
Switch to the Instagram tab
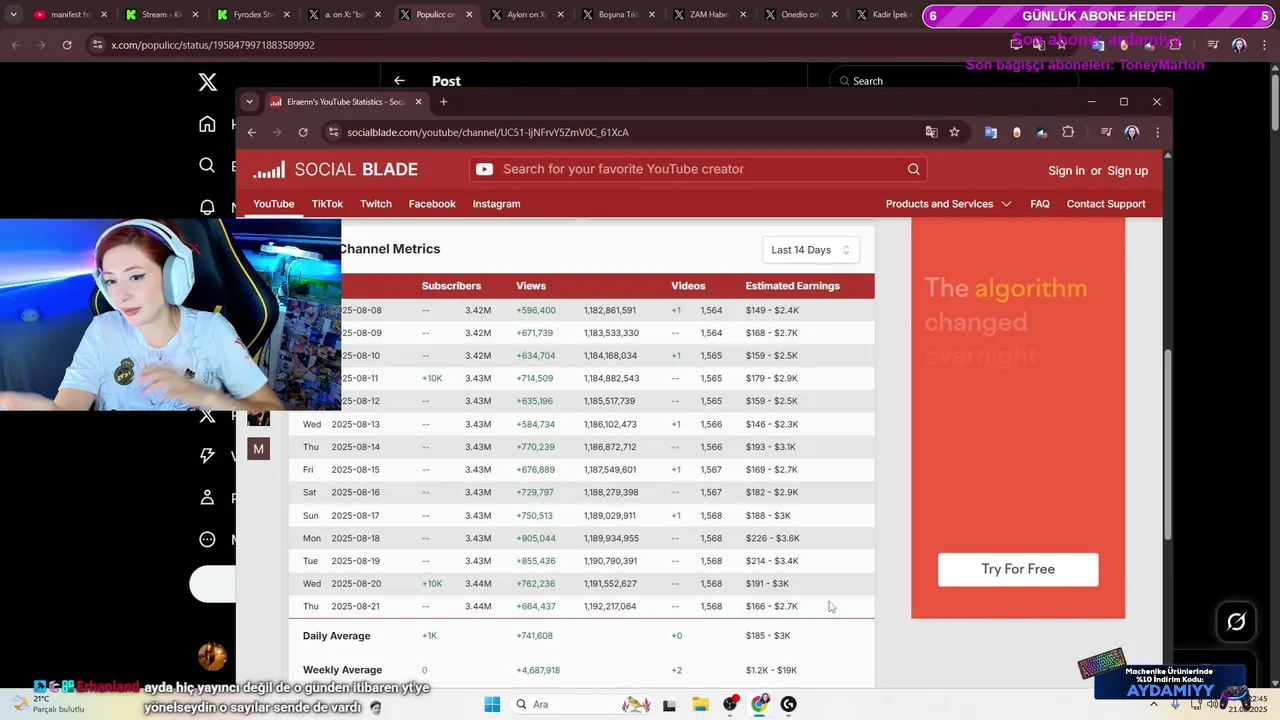(x=496, y=204)
